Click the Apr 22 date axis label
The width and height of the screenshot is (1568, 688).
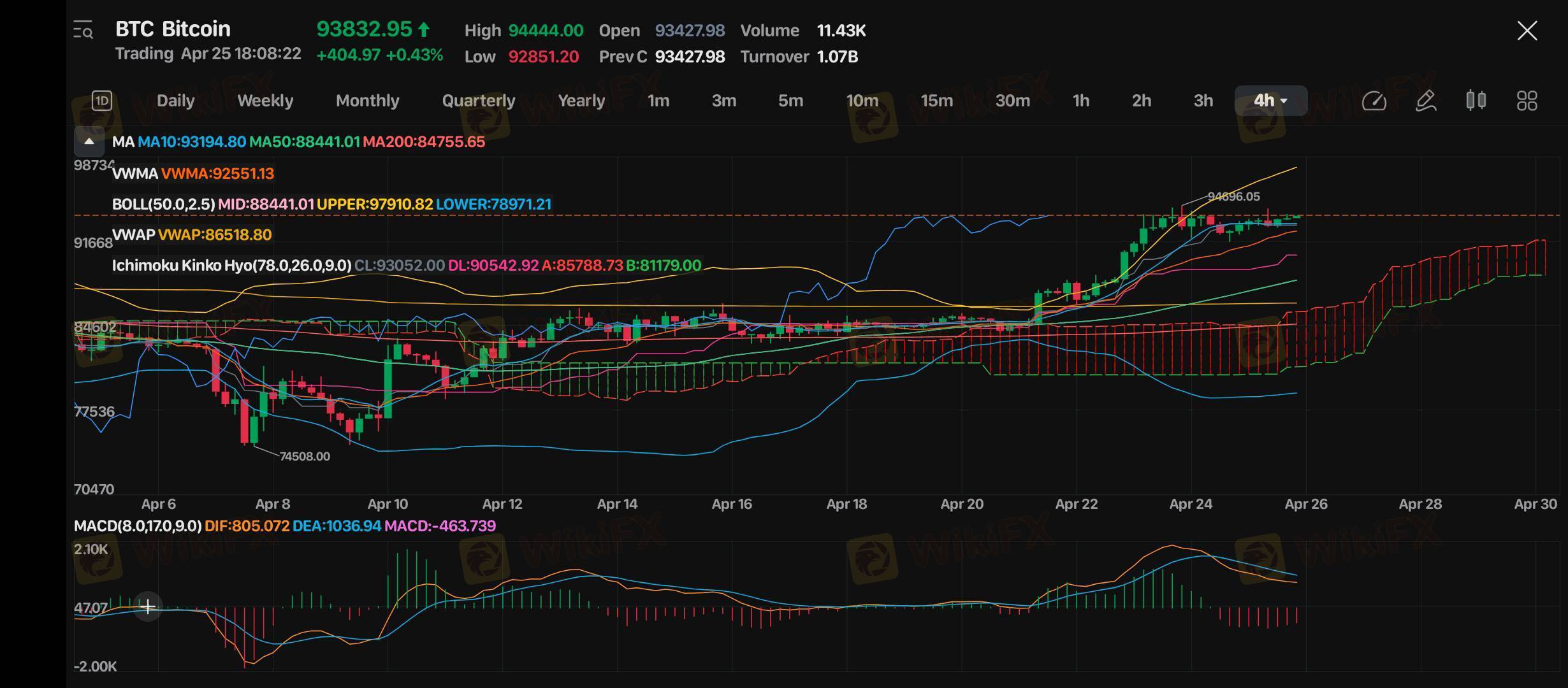coord(1077,504)
